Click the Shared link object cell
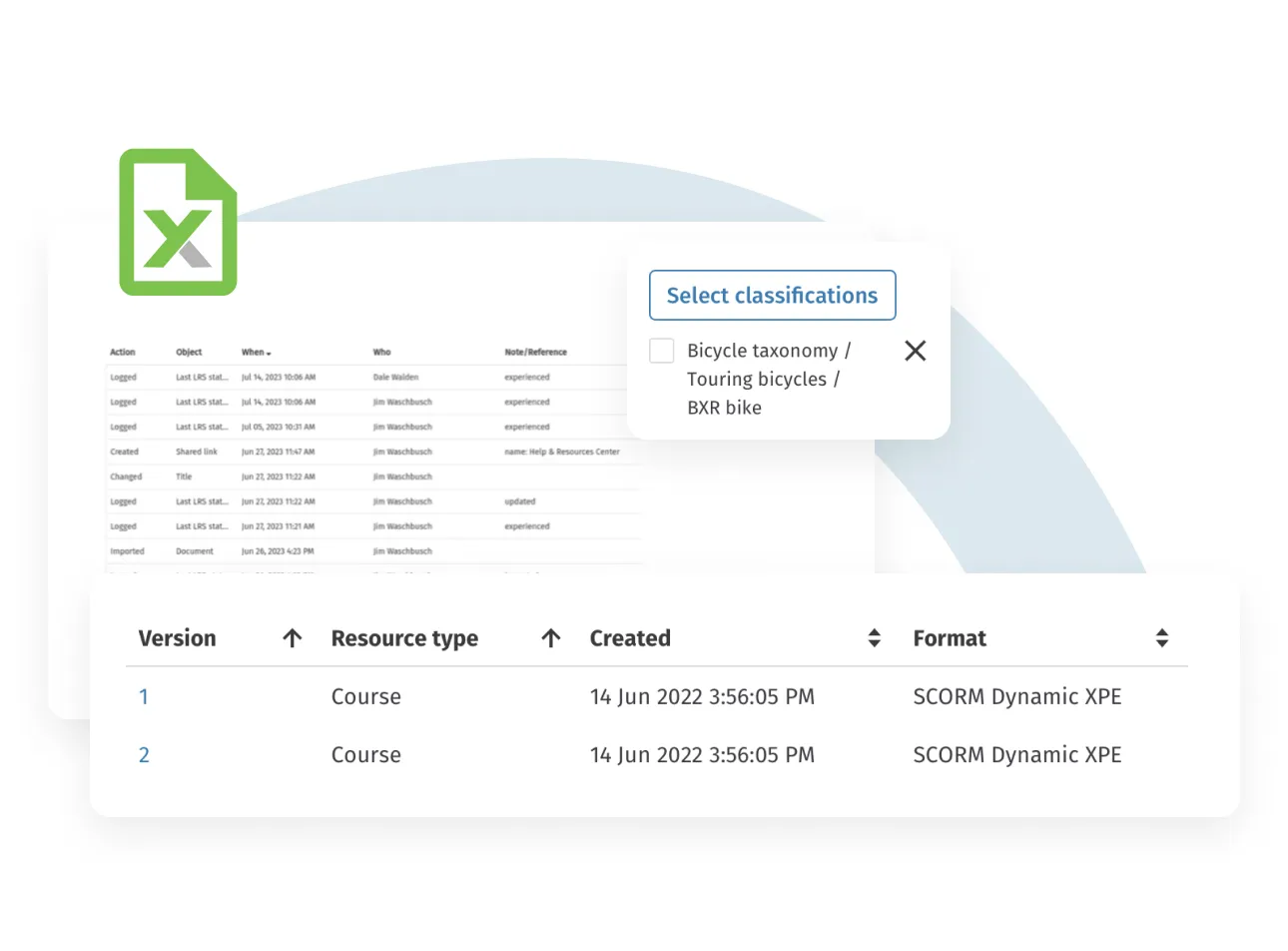 197,452
